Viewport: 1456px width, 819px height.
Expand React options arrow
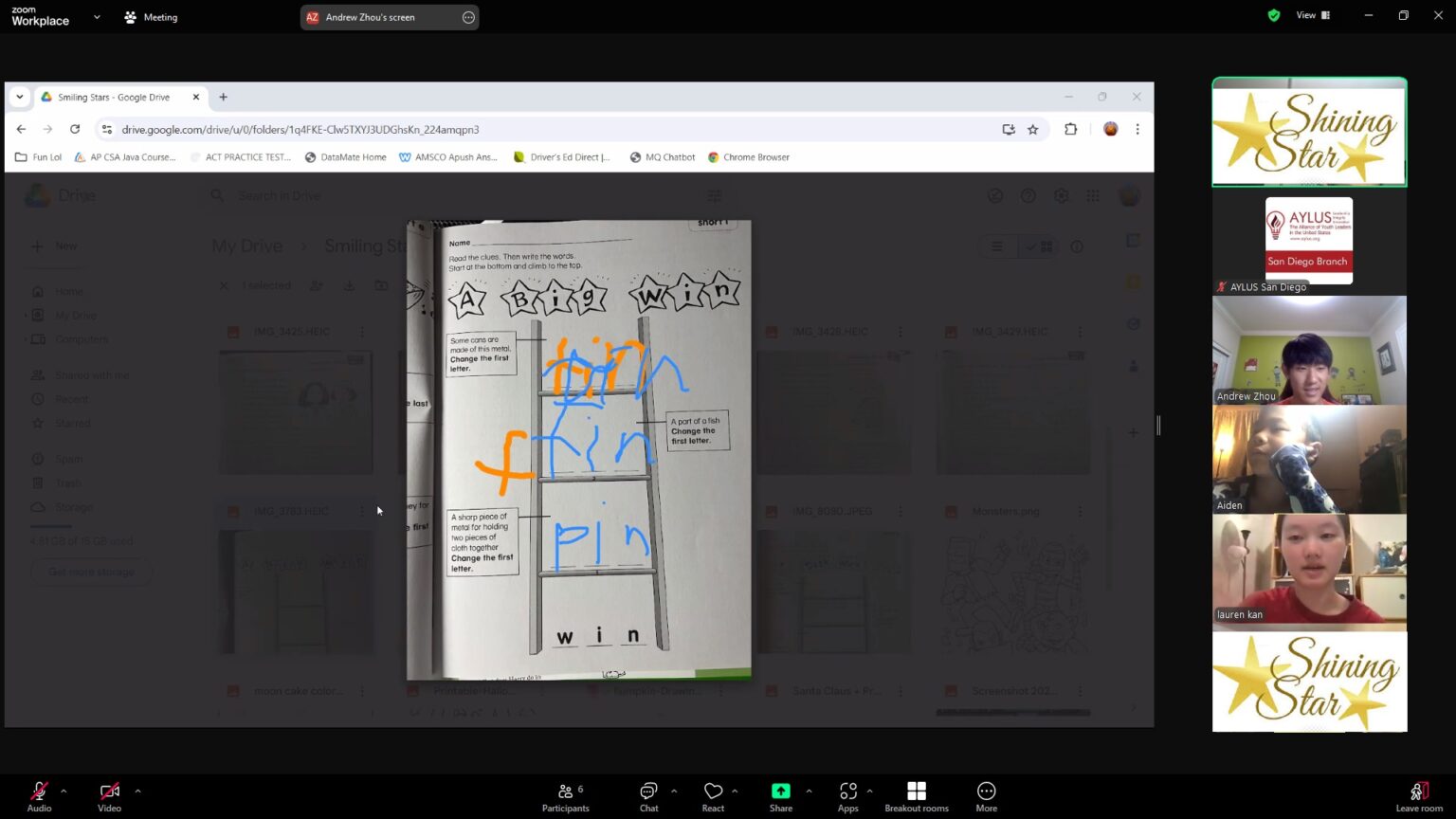735,791
